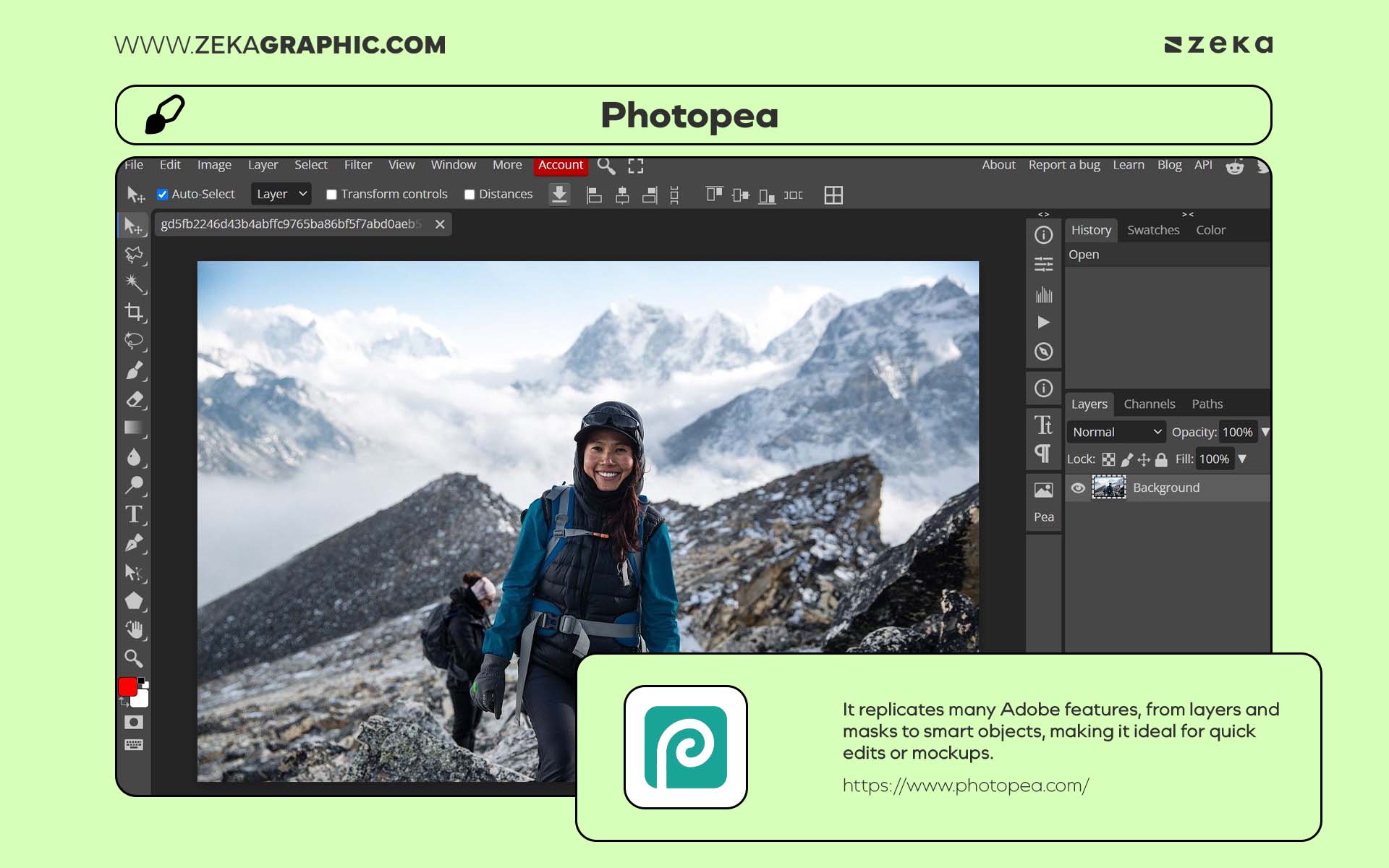Open the blend mode Normal dropdown
Screen dimensions: 1389x868
1116,432
